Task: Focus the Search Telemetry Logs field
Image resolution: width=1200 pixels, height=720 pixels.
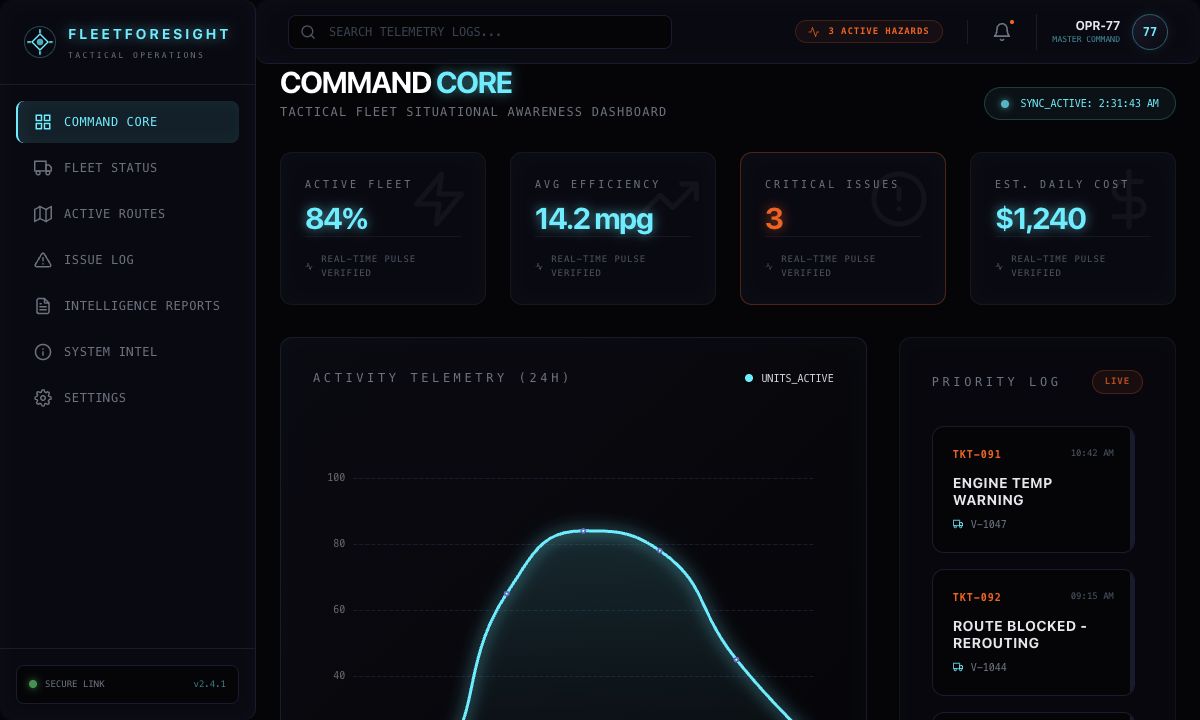Action: [x=480, y=32]
